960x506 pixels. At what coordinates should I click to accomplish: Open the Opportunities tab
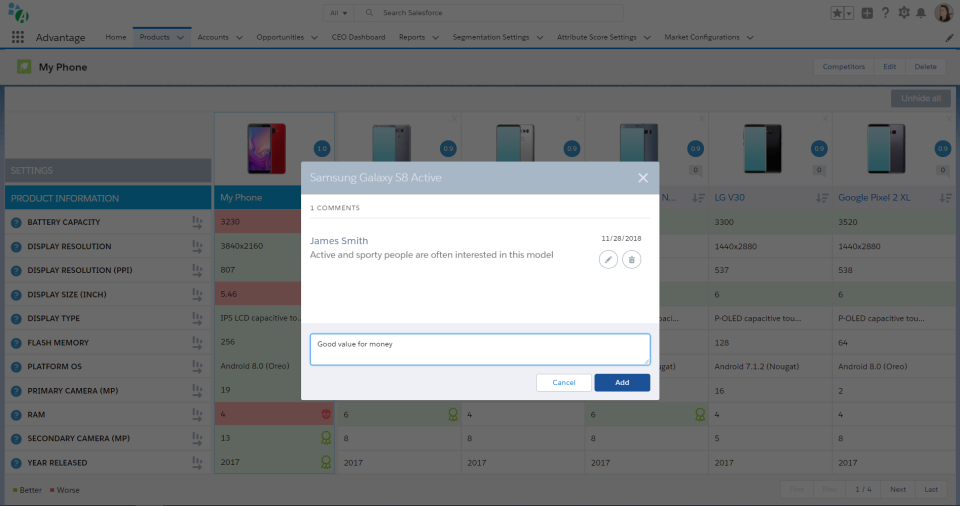280,37
